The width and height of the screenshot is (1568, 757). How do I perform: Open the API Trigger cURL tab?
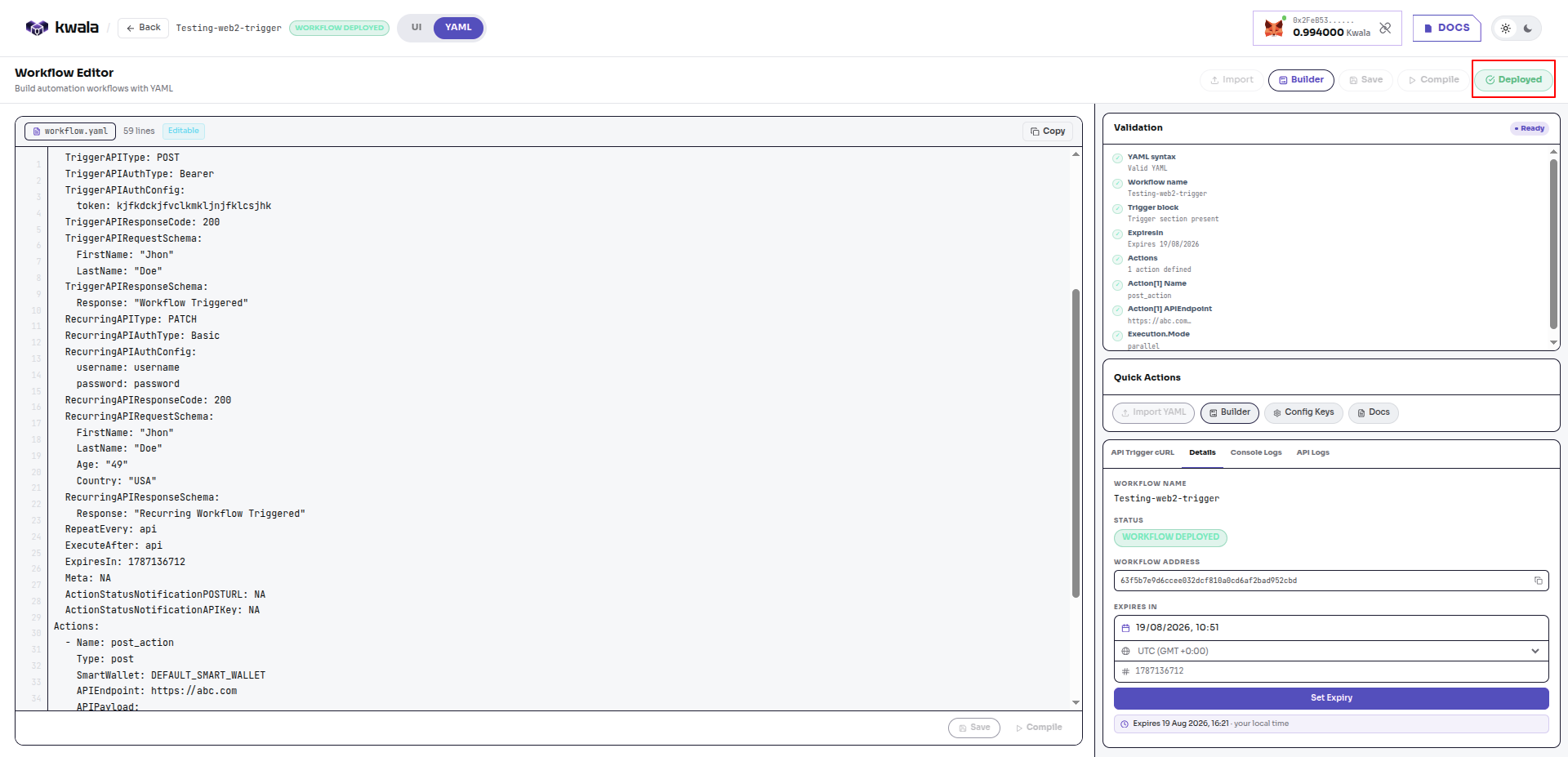pos(1142,452)
